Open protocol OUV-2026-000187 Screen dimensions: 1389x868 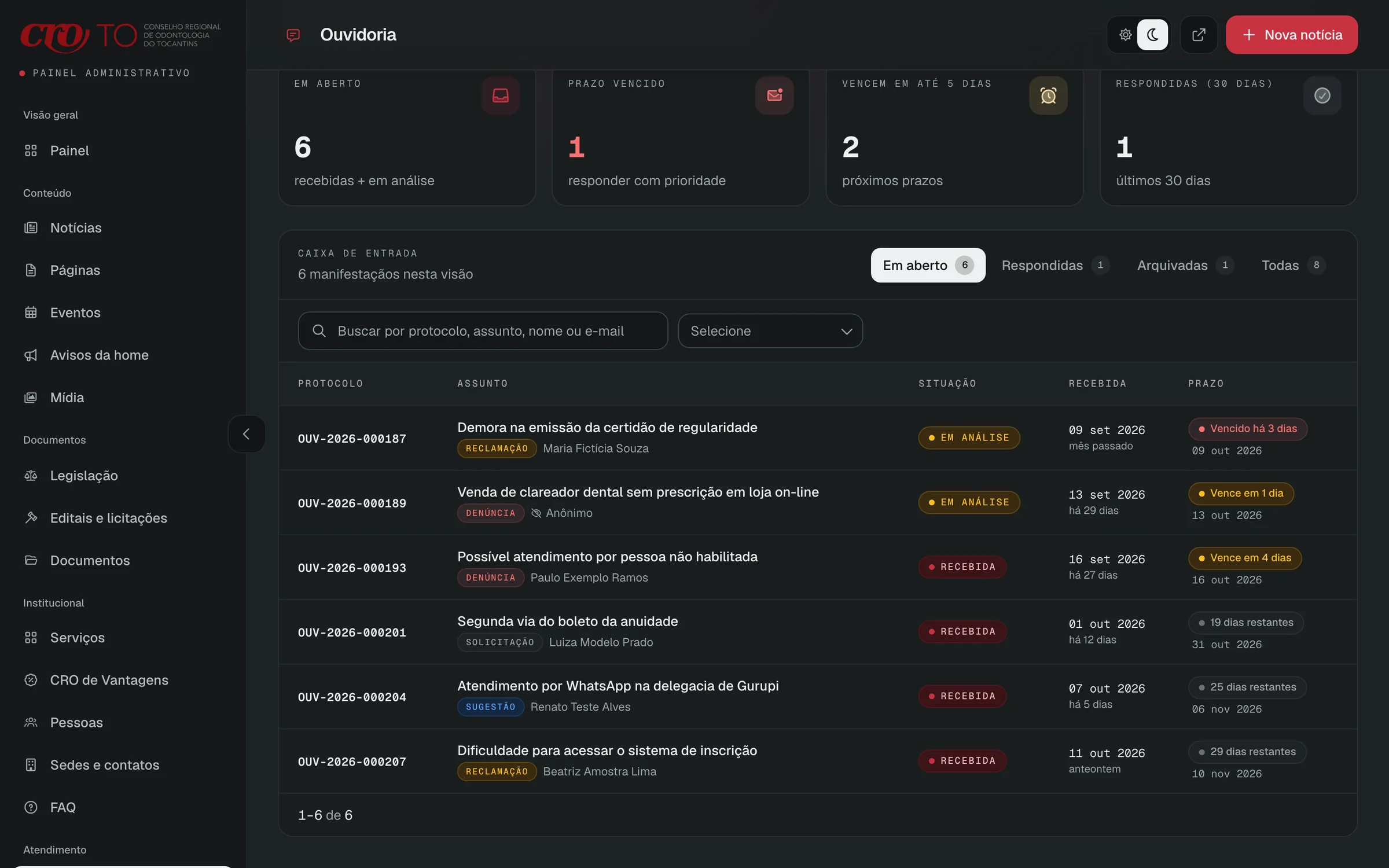click(x=352, y=439)
